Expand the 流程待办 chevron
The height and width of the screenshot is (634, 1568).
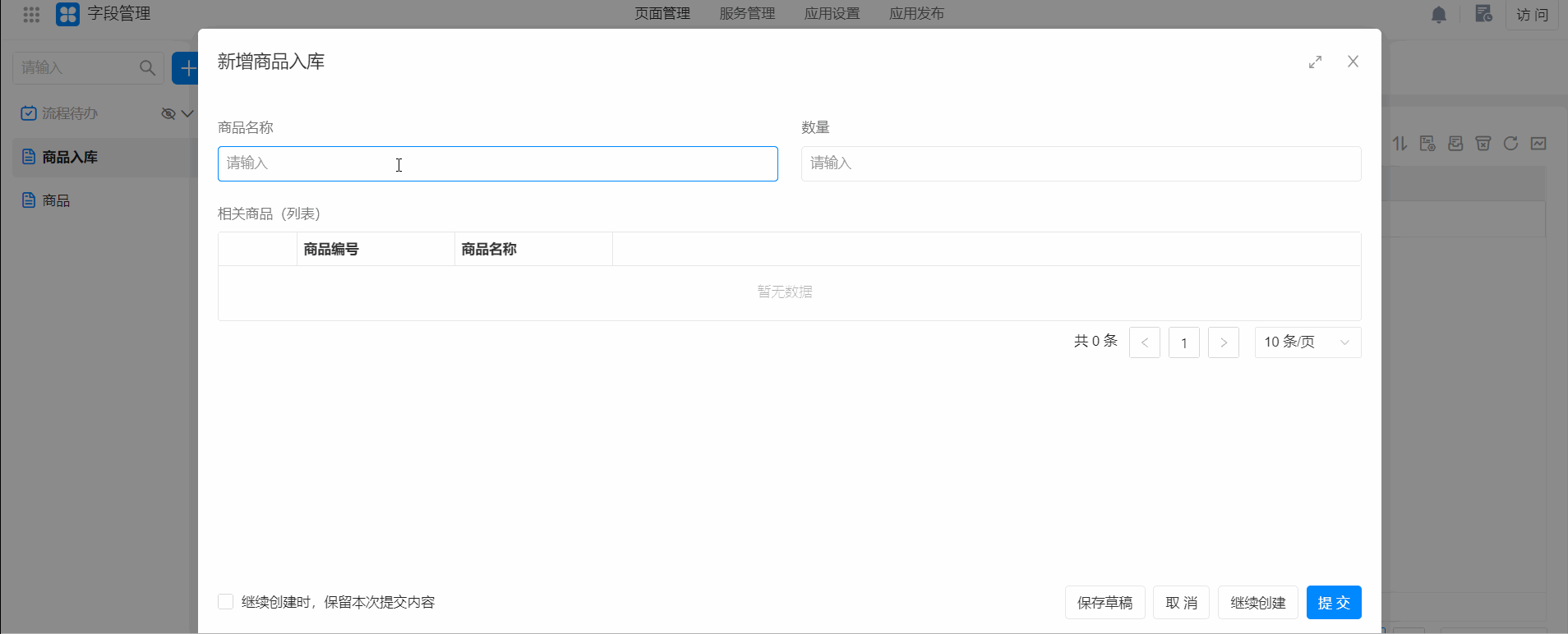[x=187, y=113]
